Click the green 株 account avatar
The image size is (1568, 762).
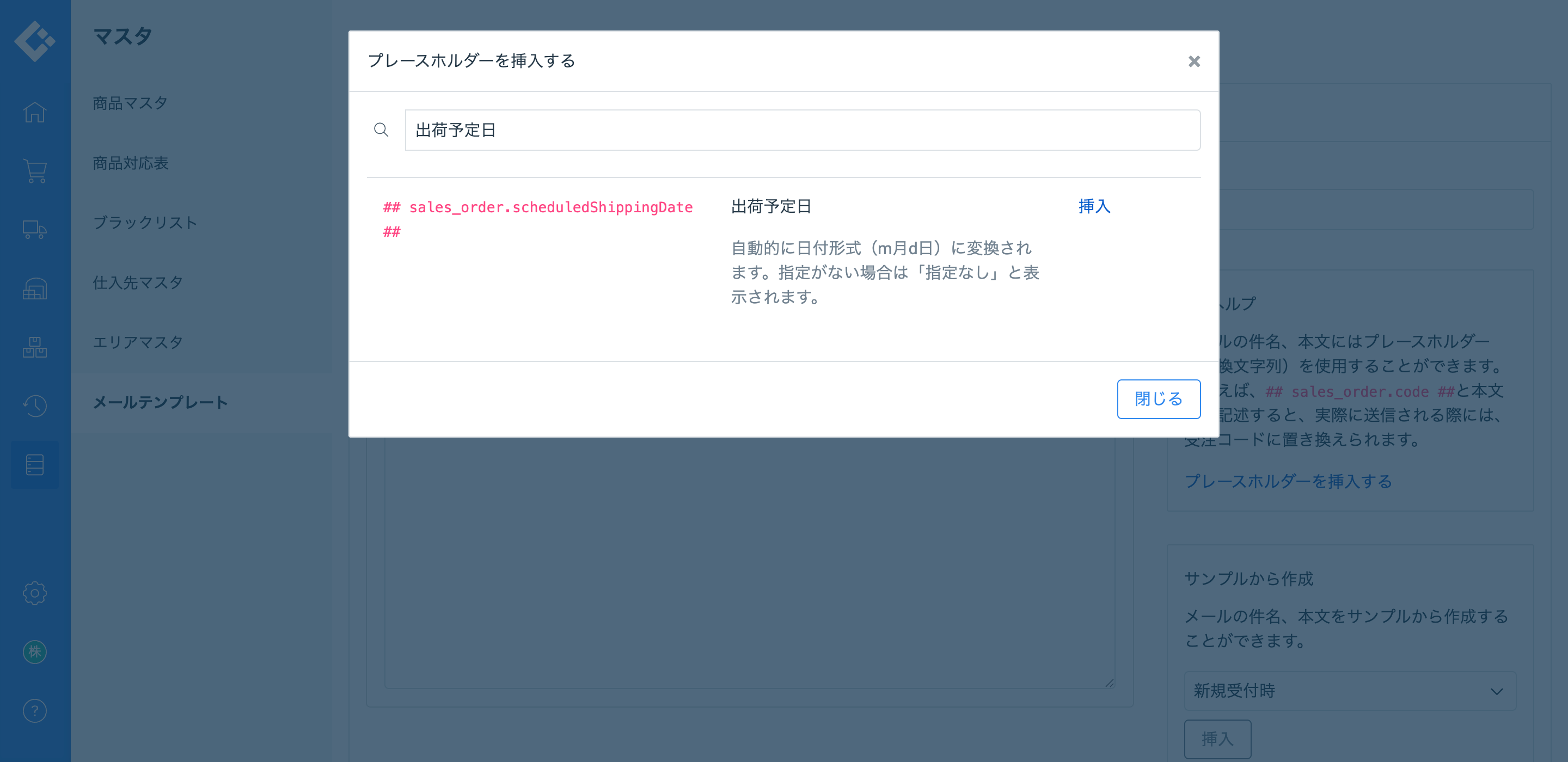[x=35, y=652]
